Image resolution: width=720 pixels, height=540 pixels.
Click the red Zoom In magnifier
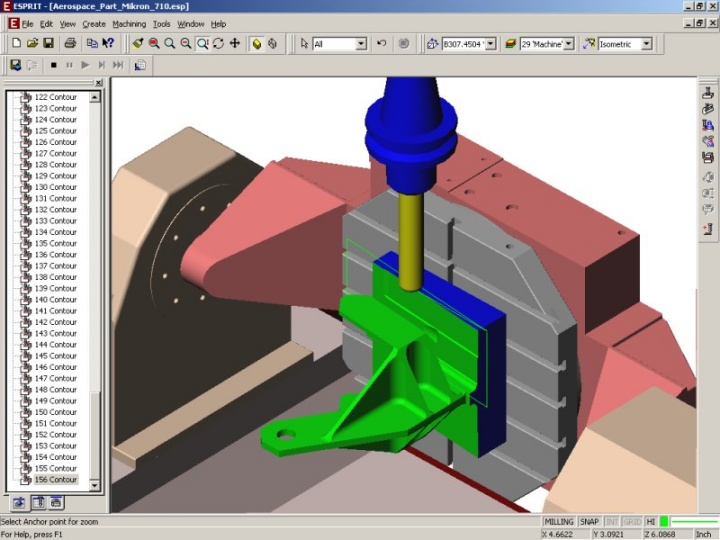click(x=154, y=44)
